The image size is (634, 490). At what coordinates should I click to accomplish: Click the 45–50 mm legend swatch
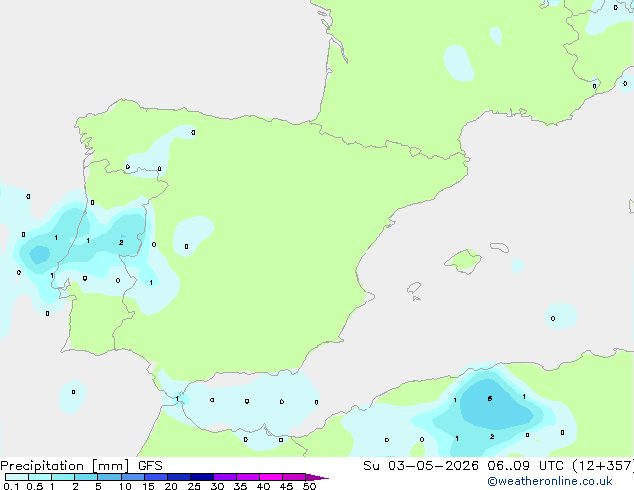click(x=294, y=477)
